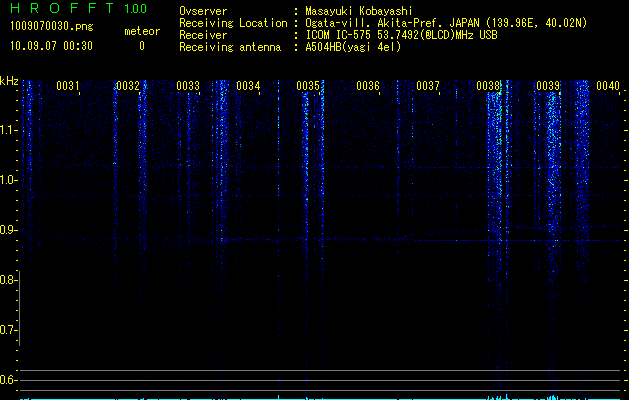Select the file name 1009070030.png

pyautogui.click(x=52, y=26)
